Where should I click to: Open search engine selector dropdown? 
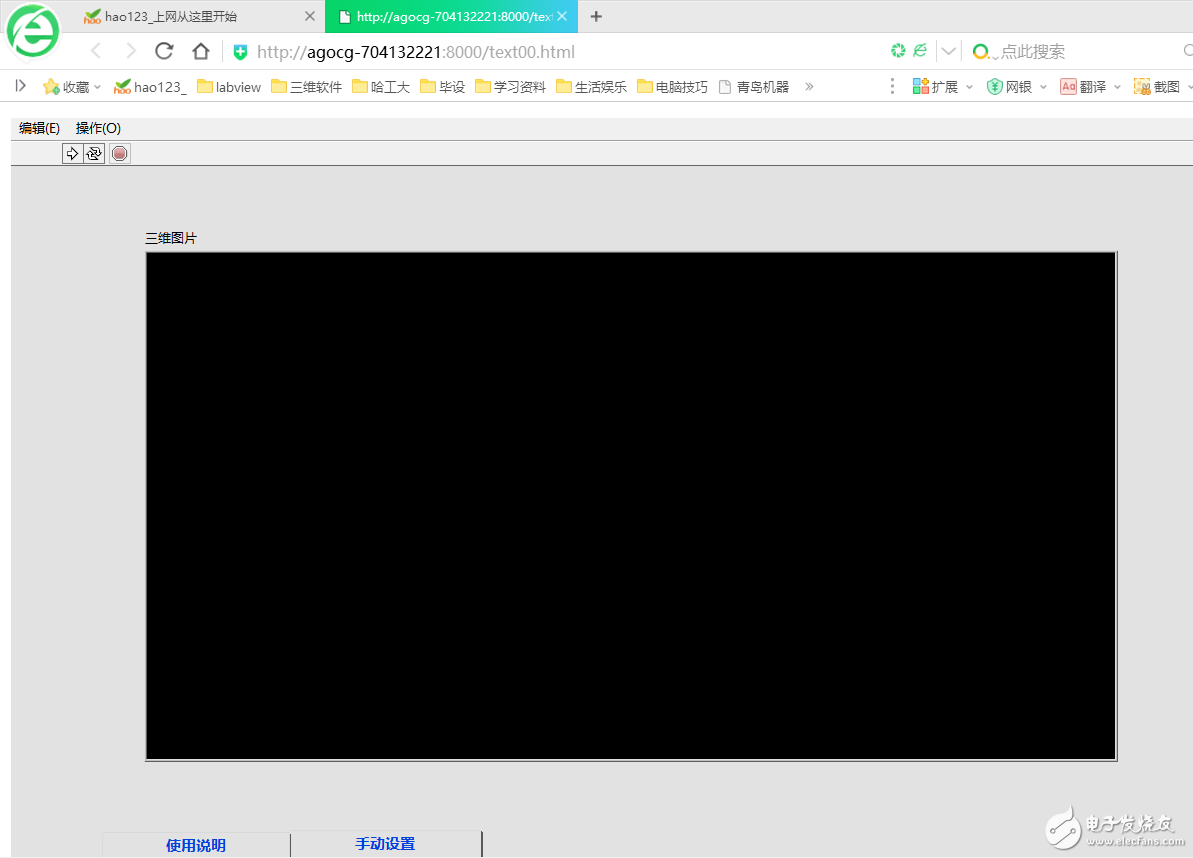[985, 52]
